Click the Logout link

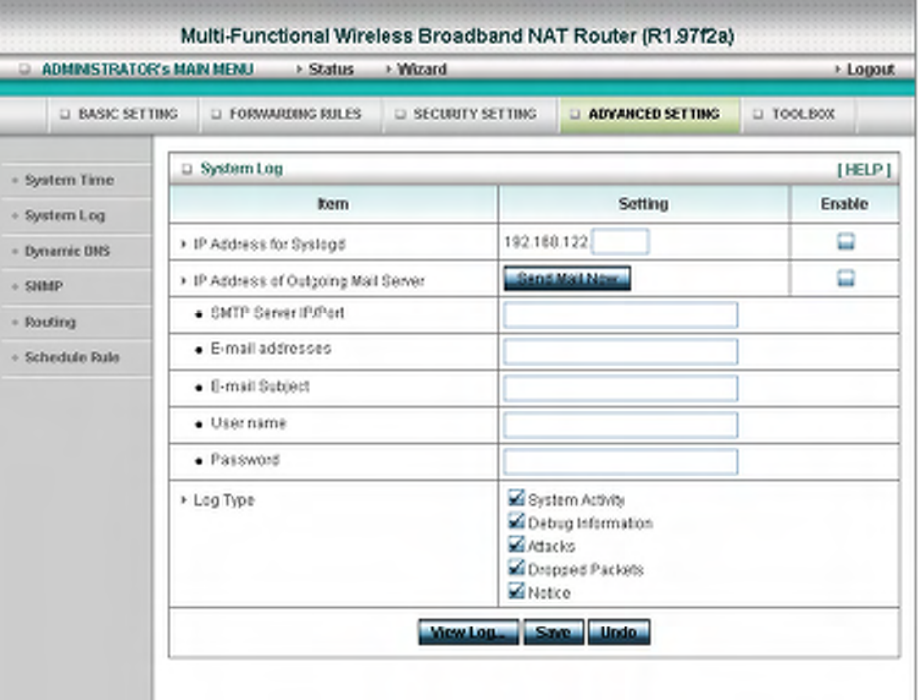(870, 69)
